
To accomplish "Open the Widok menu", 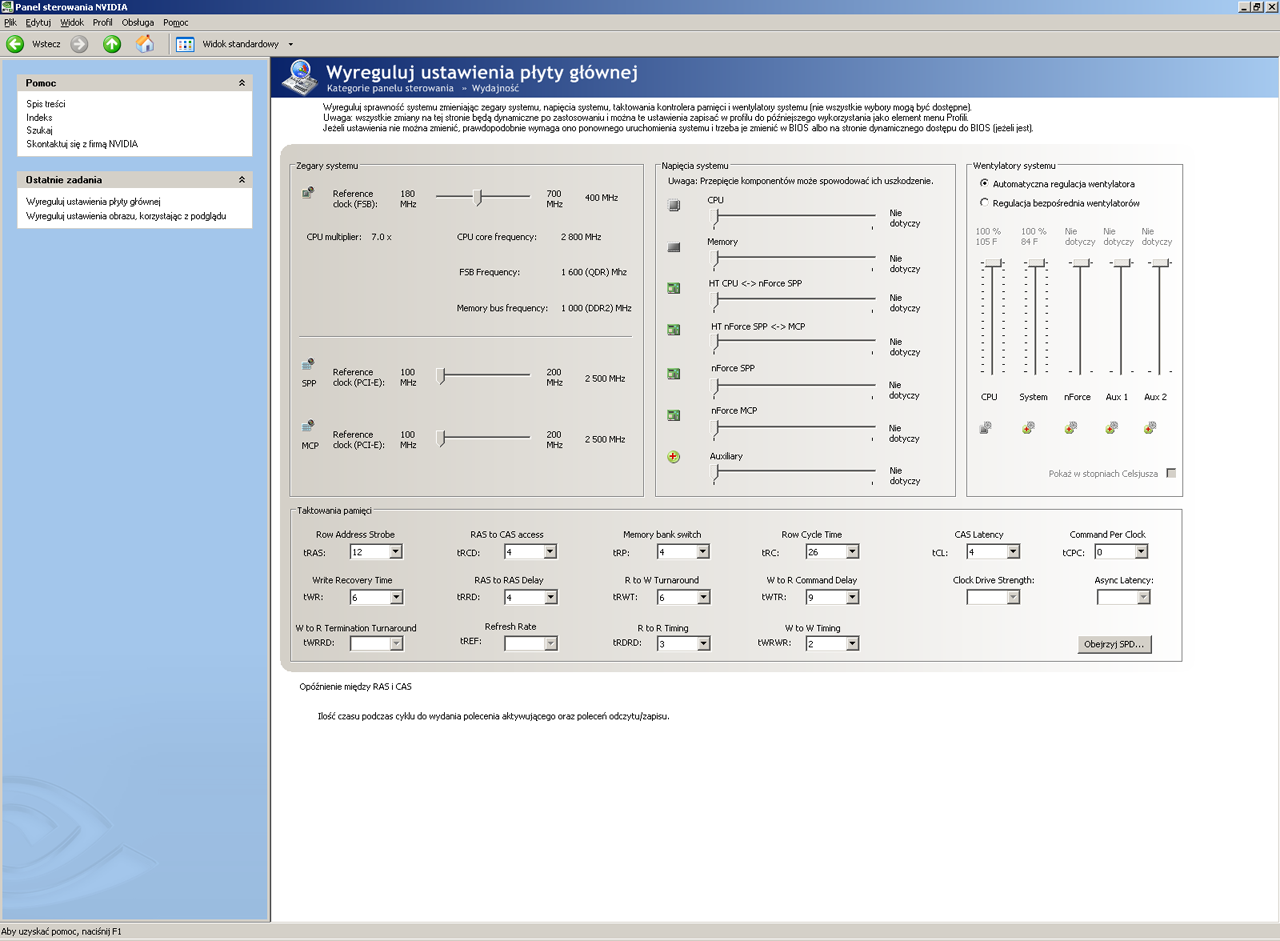I will coord(72,22).
